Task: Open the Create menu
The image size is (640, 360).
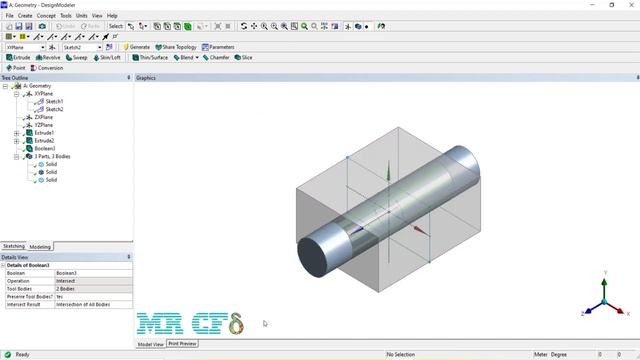Action: coord(25,16)
